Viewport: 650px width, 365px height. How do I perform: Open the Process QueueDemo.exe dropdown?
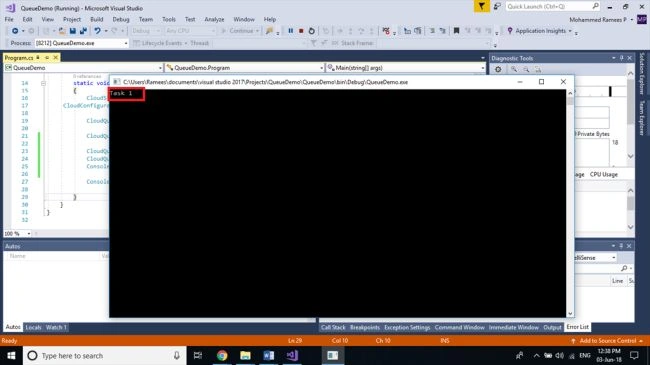(x=81, y=43)
